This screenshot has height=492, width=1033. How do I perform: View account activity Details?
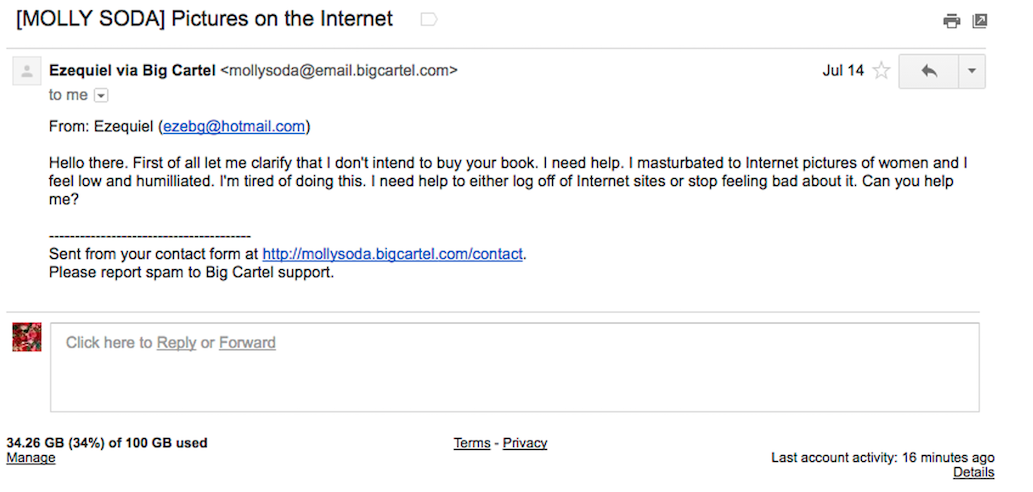[973, 472]
